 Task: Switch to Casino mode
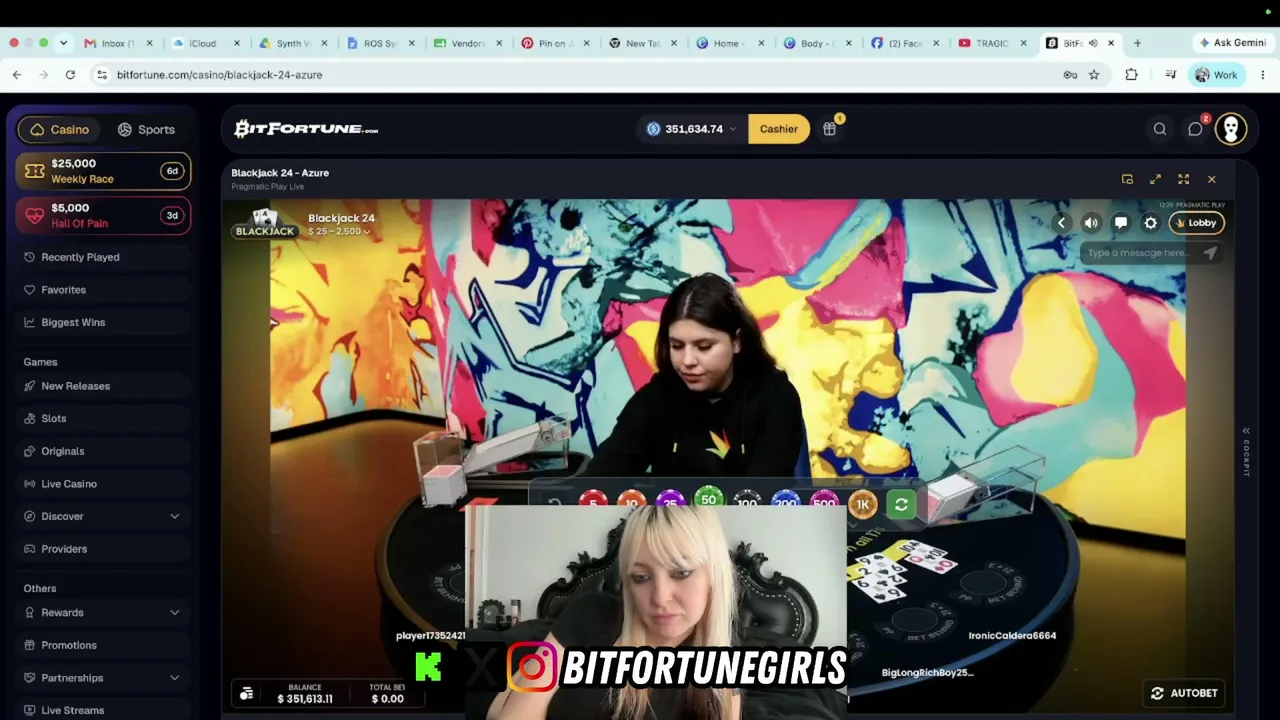(60, 129)
